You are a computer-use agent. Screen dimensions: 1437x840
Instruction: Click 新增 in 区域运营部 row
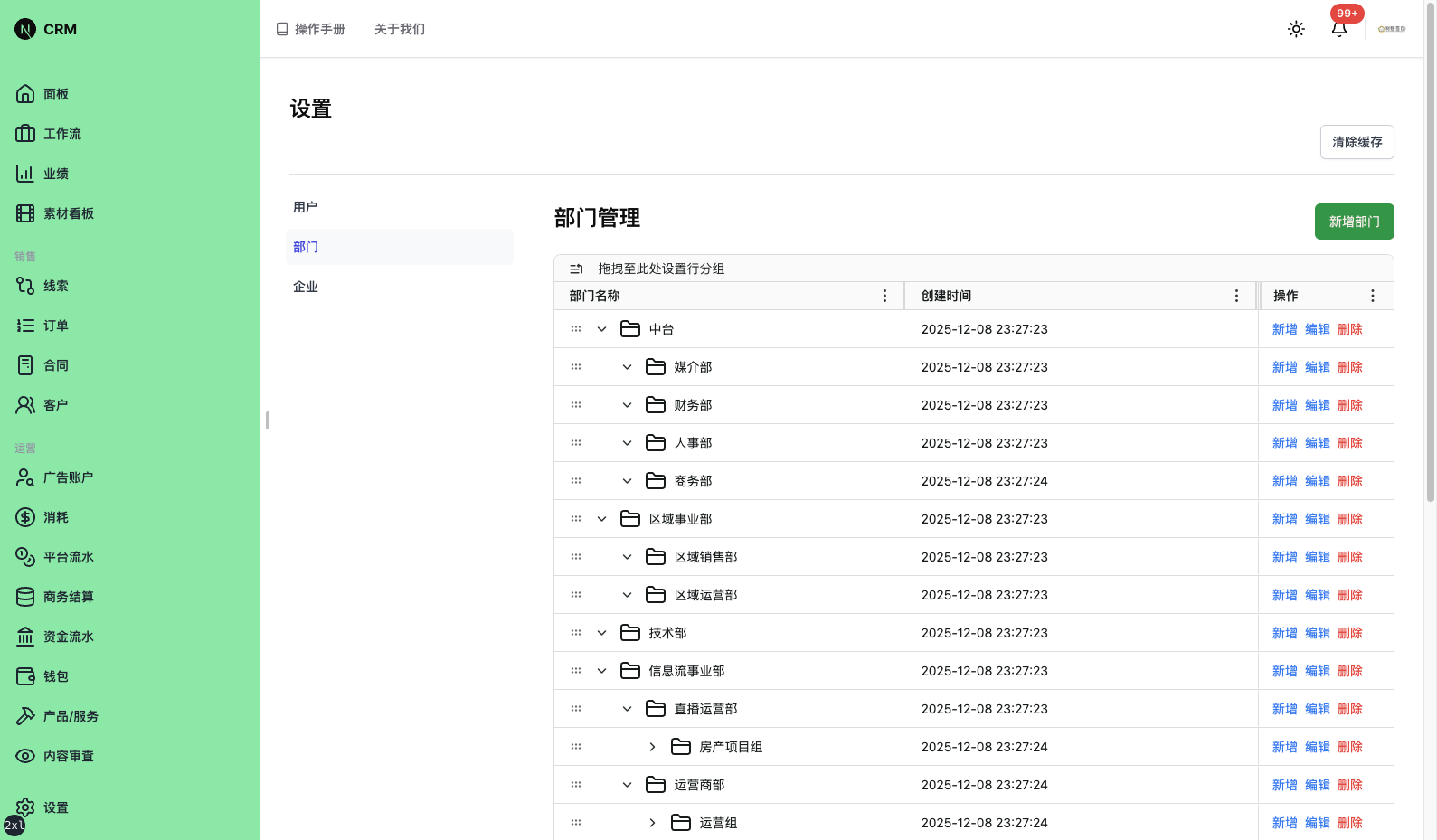(x=1284, y=595)
